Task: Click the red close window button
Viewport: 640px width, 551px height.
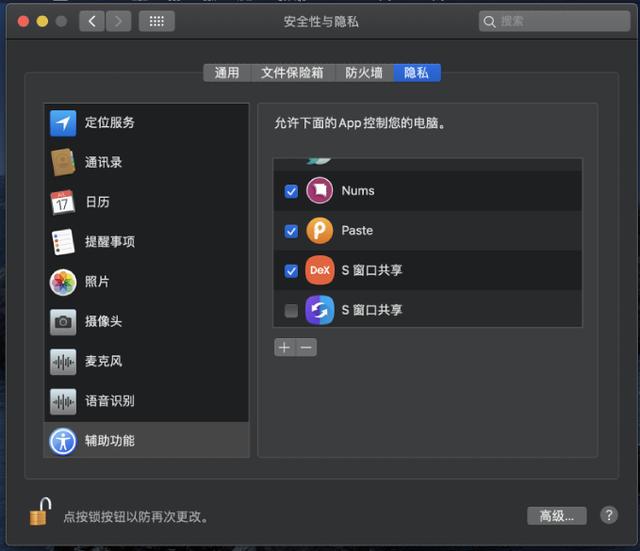Action: pyautogui.click(x=23, y=21)
